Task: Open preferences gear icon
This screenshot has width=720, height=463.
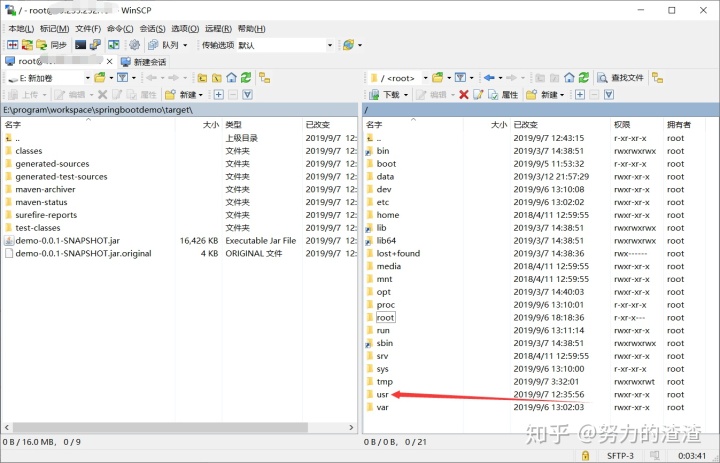Action: click(135, 45)
